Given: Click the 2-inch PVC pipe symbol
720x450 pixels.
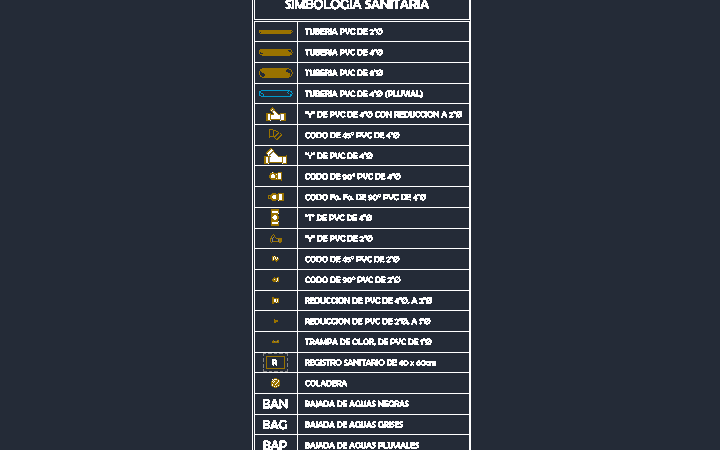Looking at the screenshot, I should (x=276, y=32).
